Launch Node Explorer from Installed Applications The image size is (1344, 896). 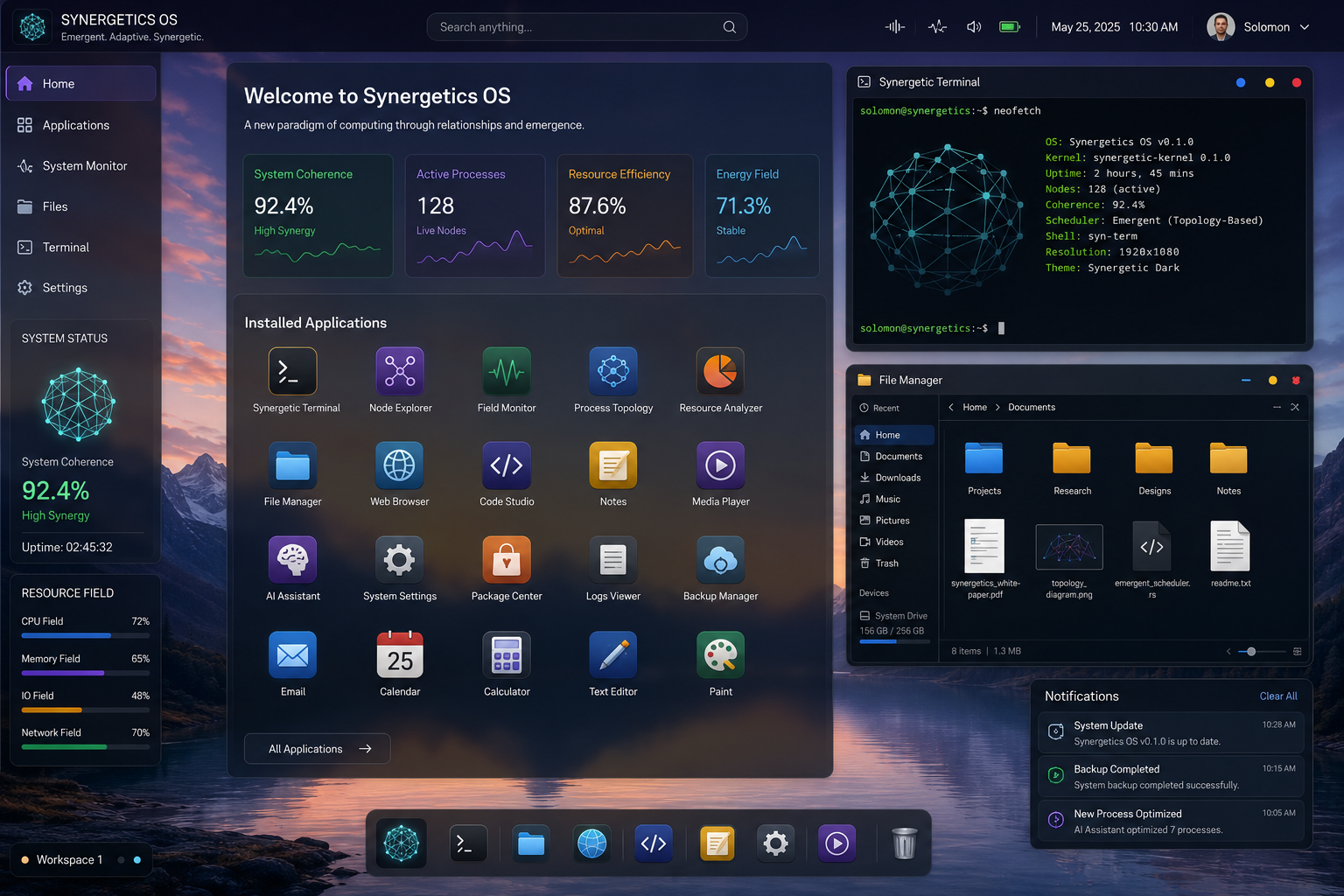[x=400, y=371]
